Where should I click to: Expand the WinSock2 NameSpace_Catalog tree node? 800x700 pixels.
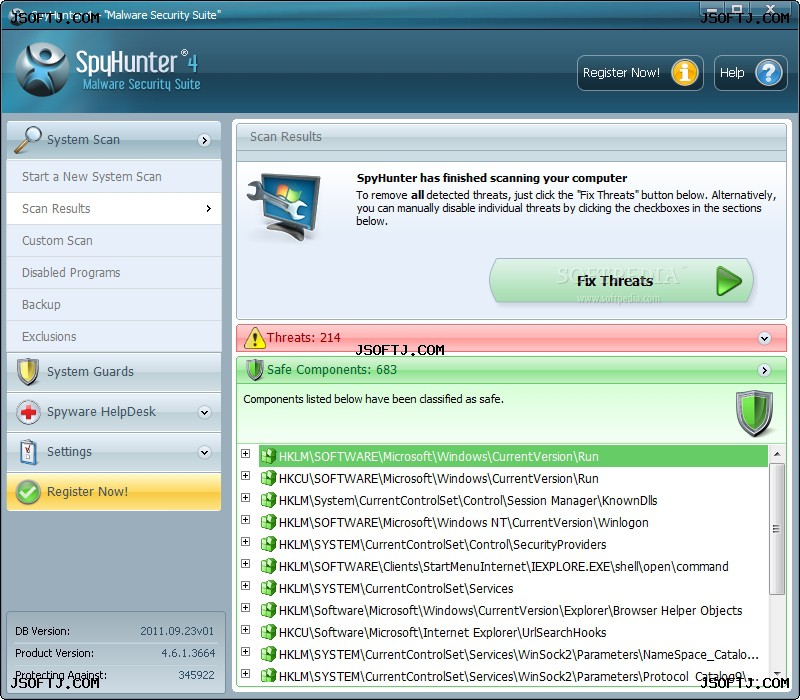pyautogui.click(x=246, y=651)
